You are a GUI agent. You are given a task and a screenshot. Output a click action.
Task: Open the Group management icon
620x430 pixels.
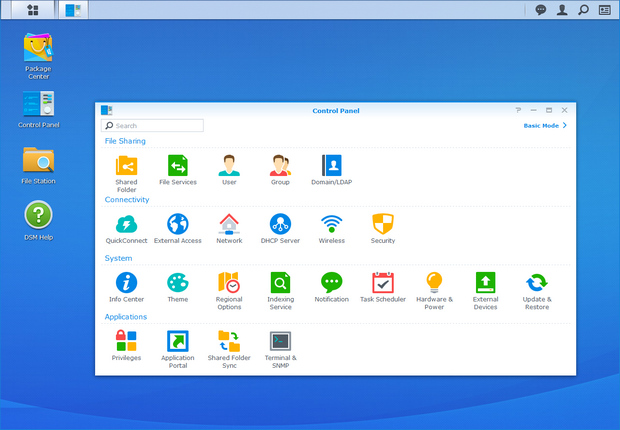click(280, 170)
